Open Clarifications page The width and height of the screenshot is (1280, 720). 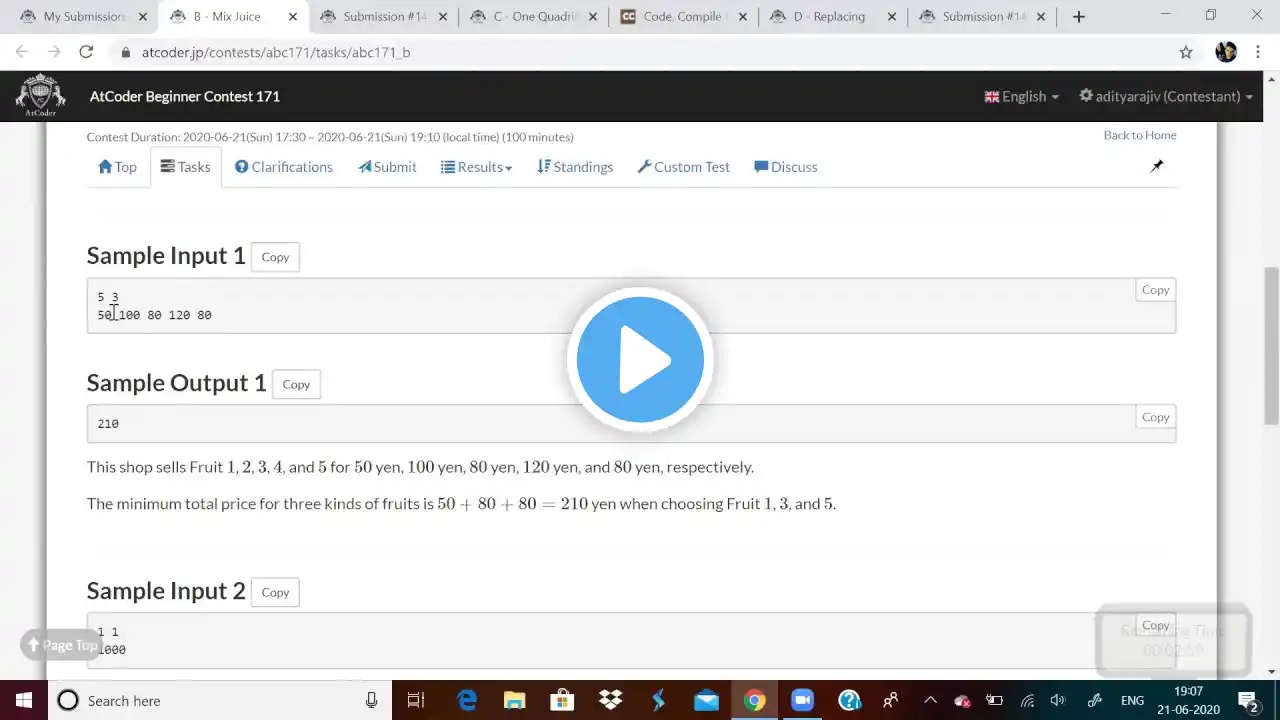pyautogui.click(x=284, y=167)
